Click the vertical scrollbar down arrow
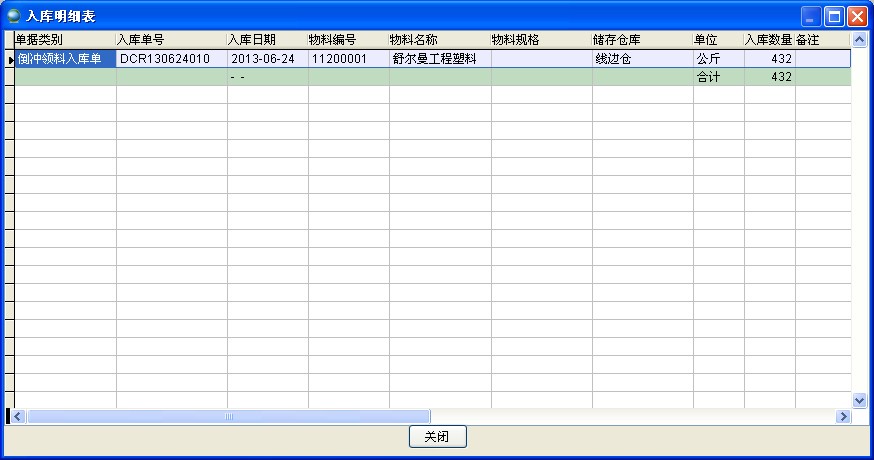The width and height of the screenshot is (874, 460). tap(858, 400)
